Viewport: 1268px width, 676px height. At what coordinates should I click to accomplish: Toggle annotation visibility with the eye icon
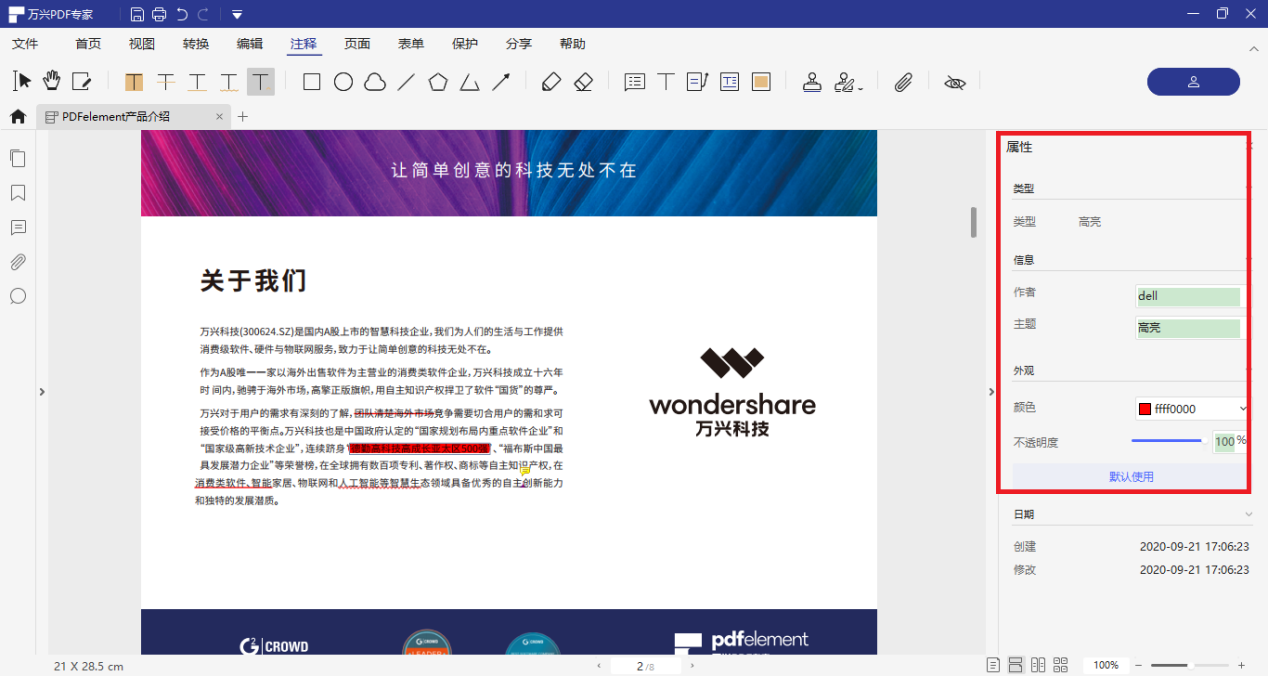point(955,81)
